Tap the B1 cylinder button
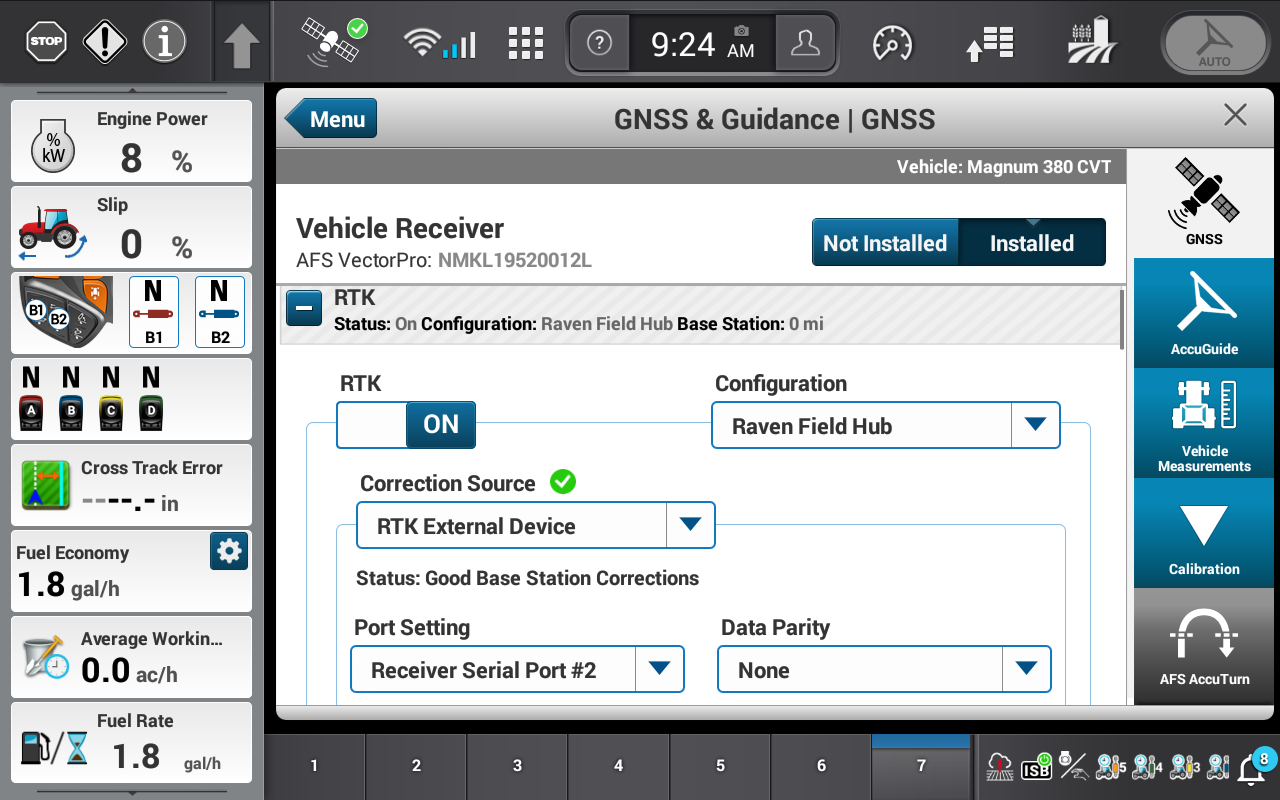Screen dimensions: 1280x800 tap(154, 312)
